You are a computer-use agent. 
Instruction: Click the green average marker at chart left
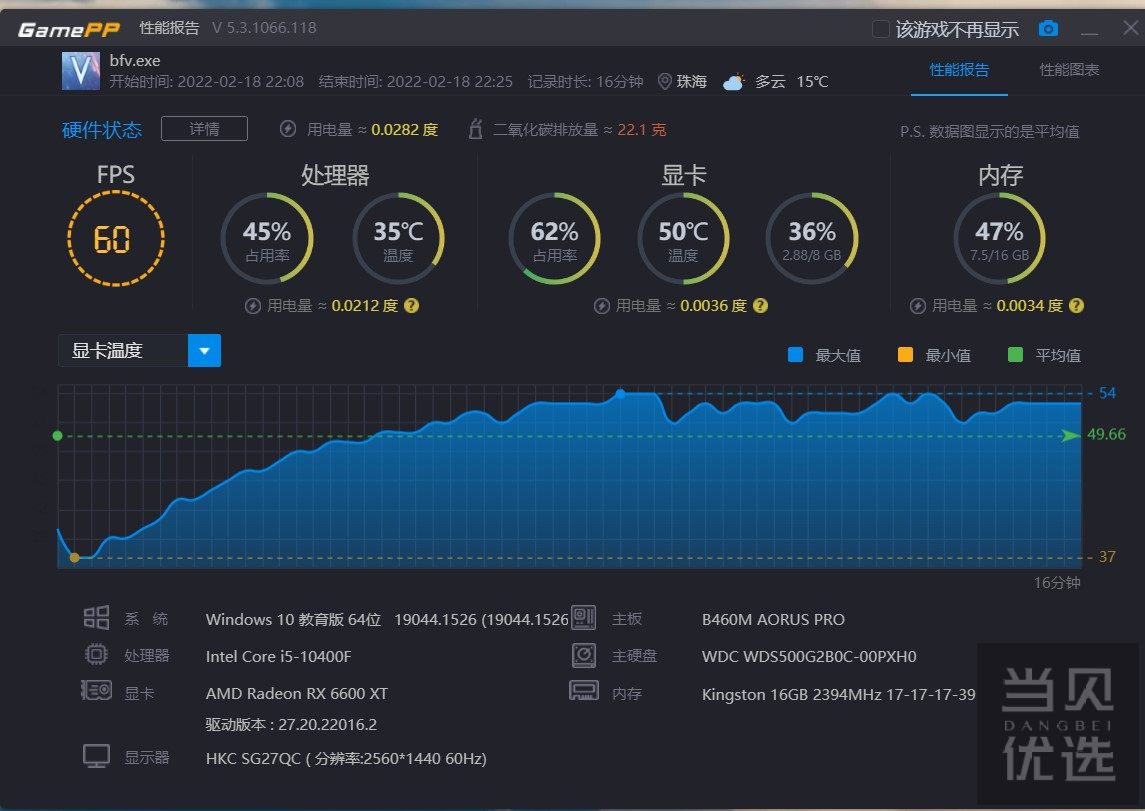(x=58, y=436)
